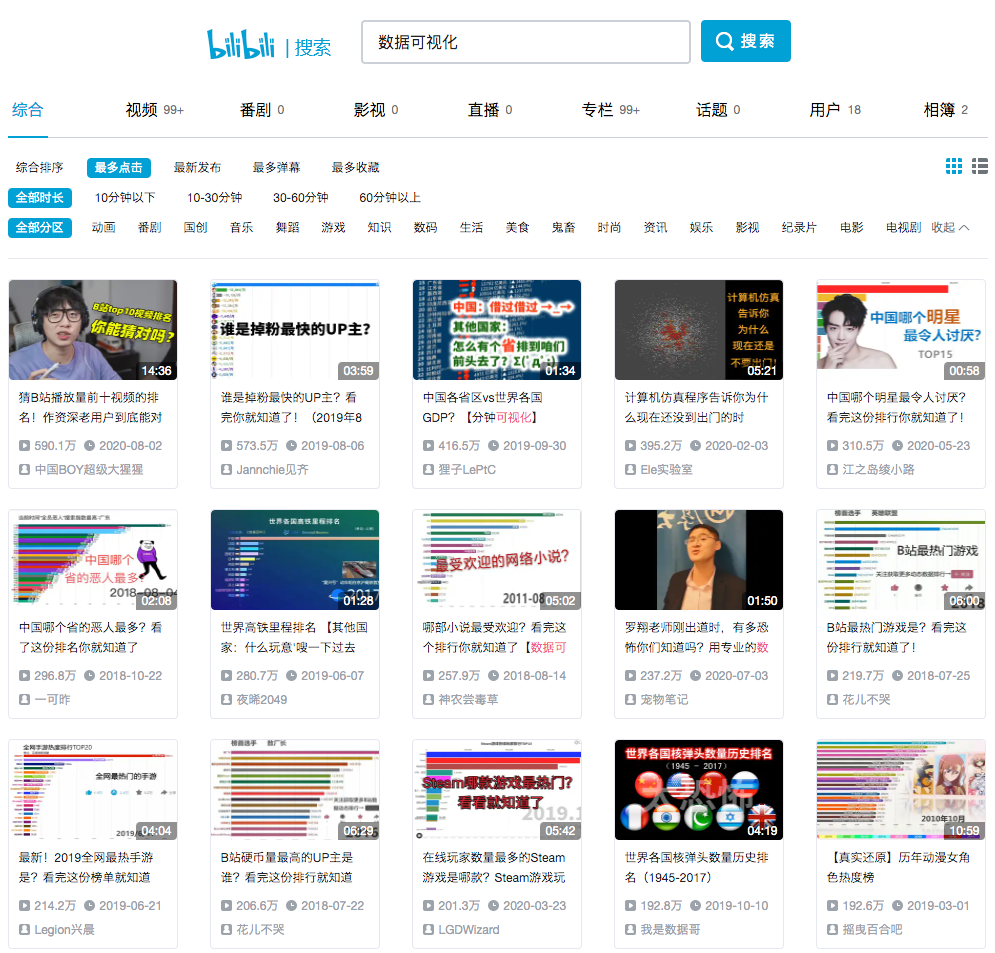Visit uploader 宠物笔记
This screenshot has height=953, width=995.
(664, 699)
